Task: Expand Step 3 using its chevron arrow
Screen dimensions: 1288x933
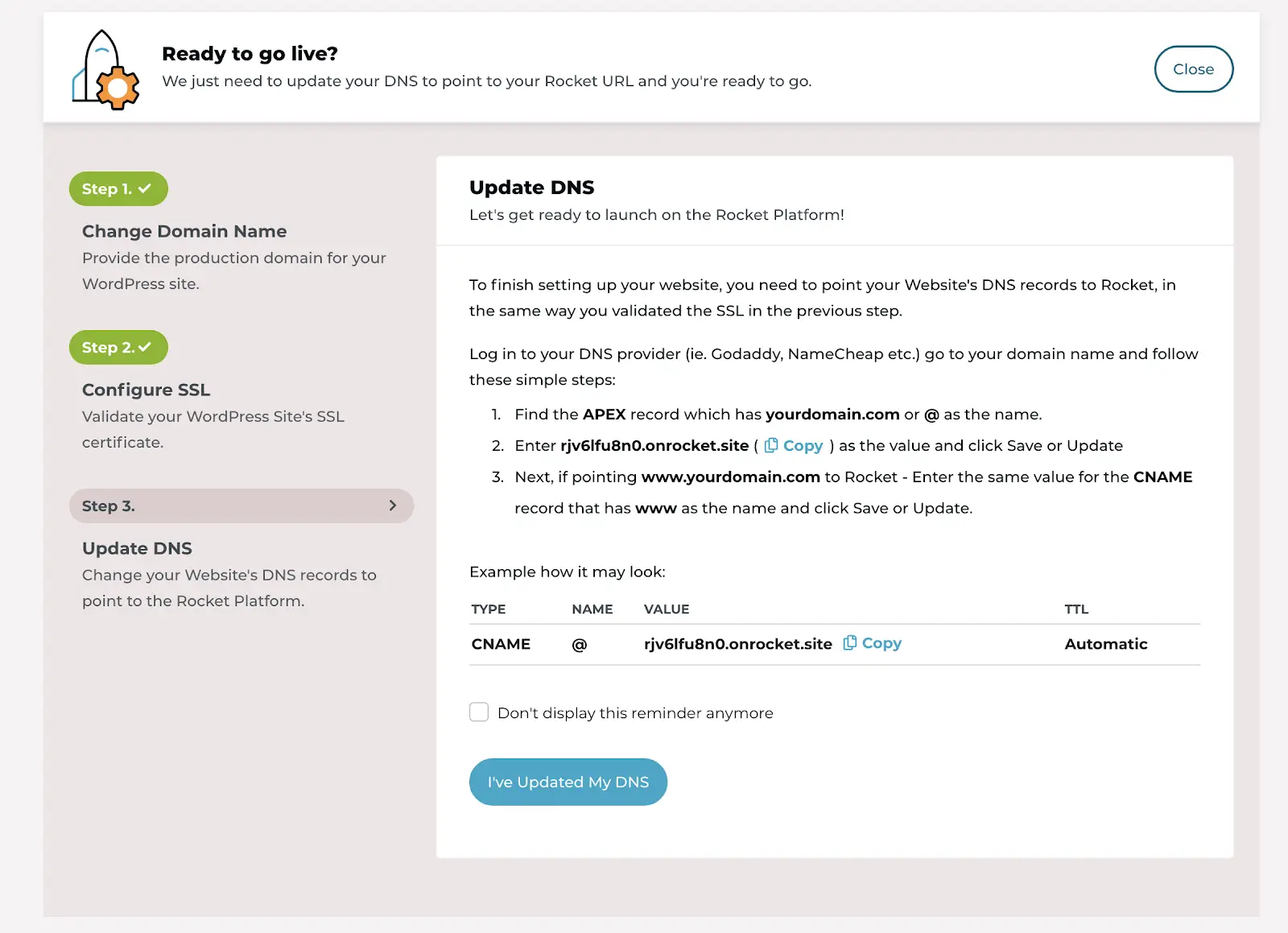Action: [393, 506]
